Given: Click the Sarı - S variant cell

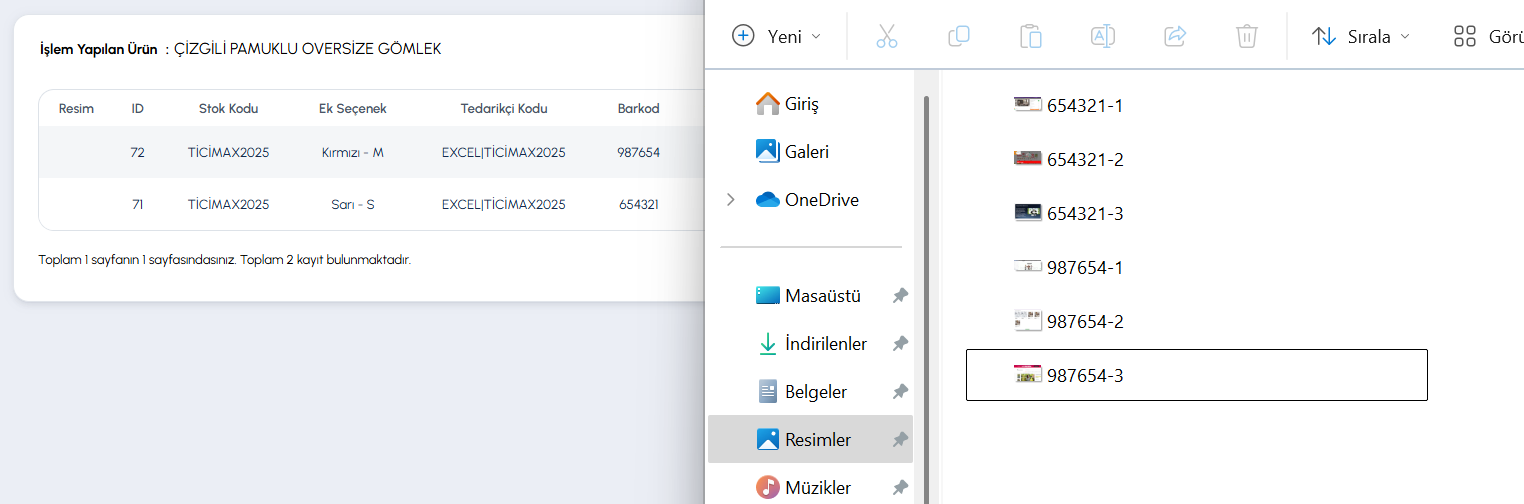Looking at the screenshot, I should tap(353, 204).
